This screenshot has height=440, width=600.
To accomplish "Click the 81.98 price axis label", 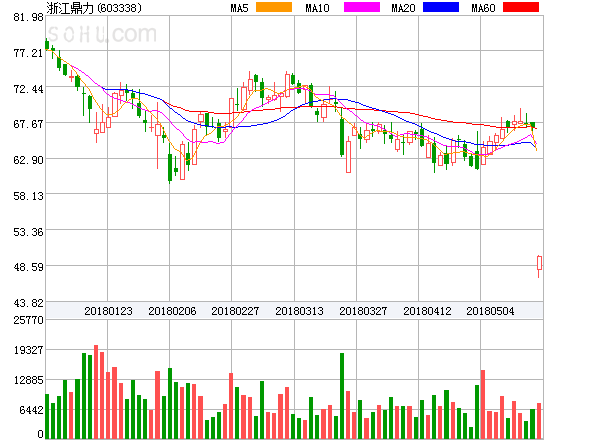I will [x=28, y=17].
